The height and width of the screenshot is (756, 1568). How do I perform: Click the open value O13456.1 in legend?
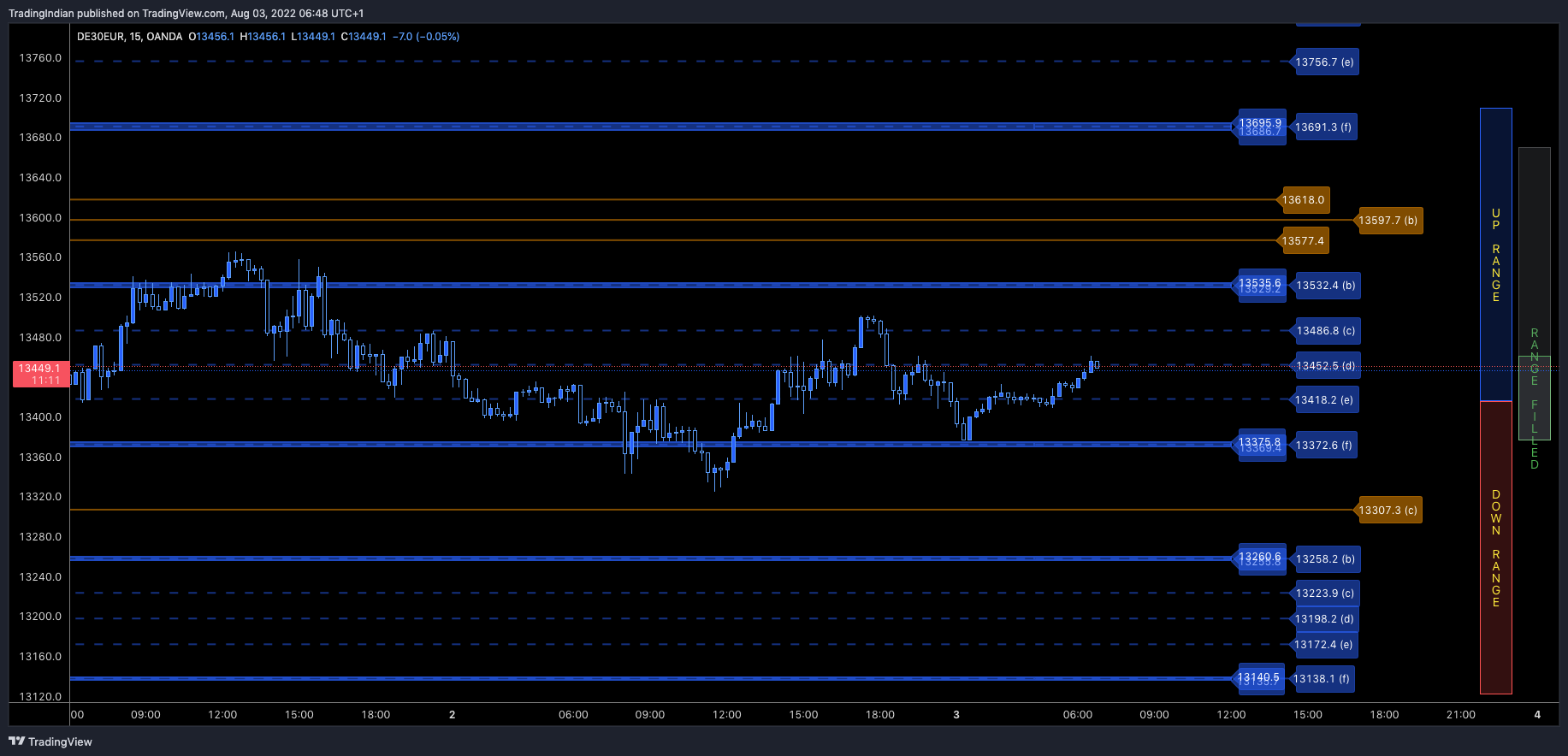pyautogui.click(x=211, y=37)
